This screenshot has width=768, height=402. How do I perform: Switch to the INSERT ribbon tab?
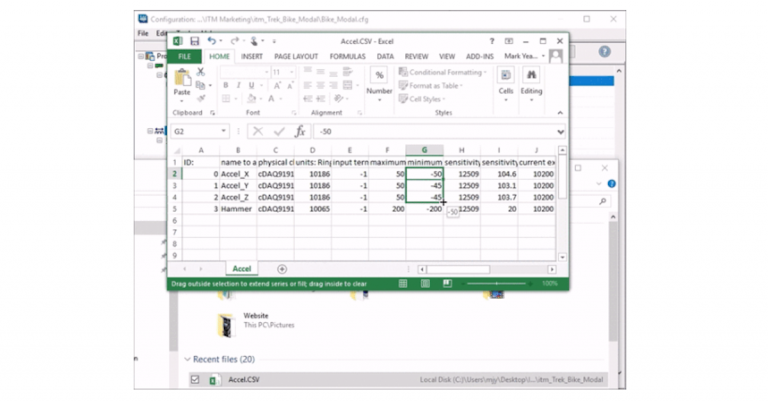click(x=252, y=56)
